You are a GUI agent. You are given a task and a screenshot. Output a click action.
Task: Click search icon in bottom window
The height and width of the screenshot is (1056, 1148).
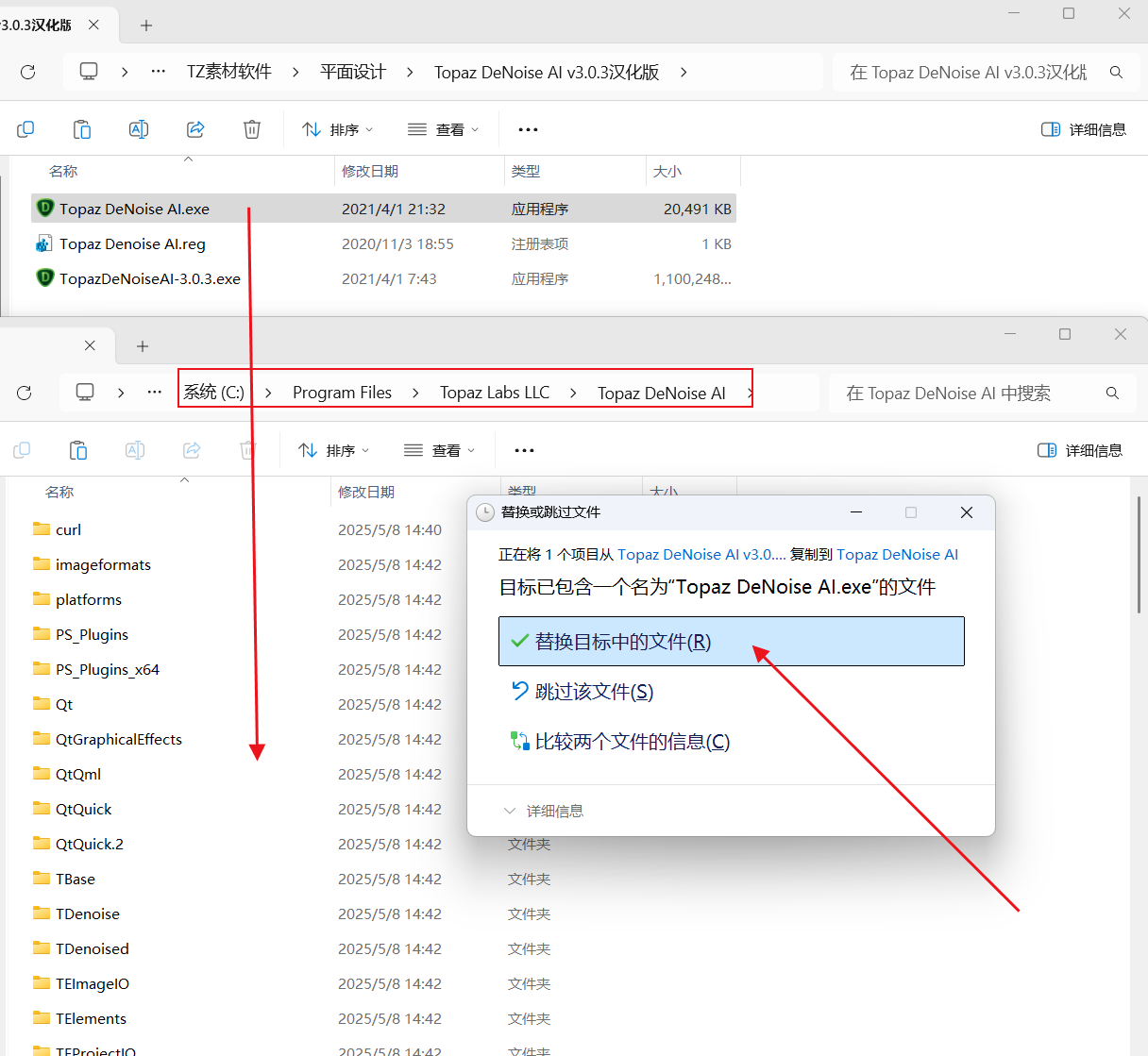[1112, 393]
